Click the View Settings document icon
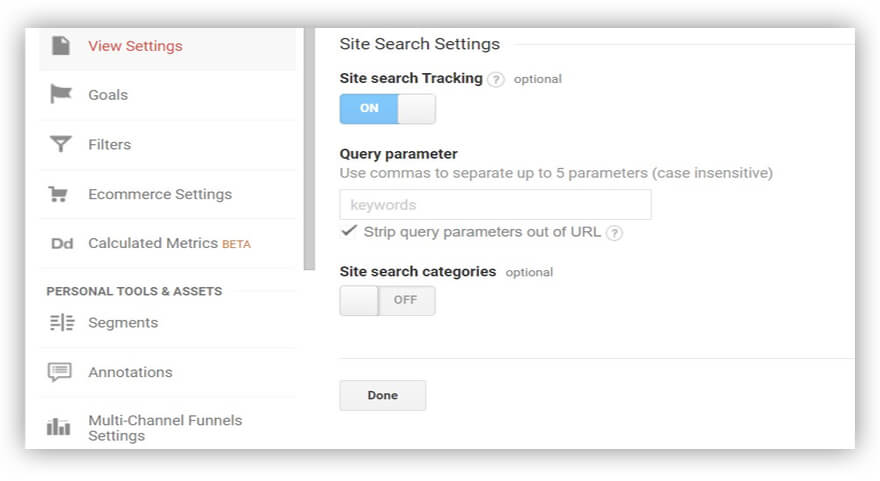This screenshot has width=880, height=481. point(61,46)
